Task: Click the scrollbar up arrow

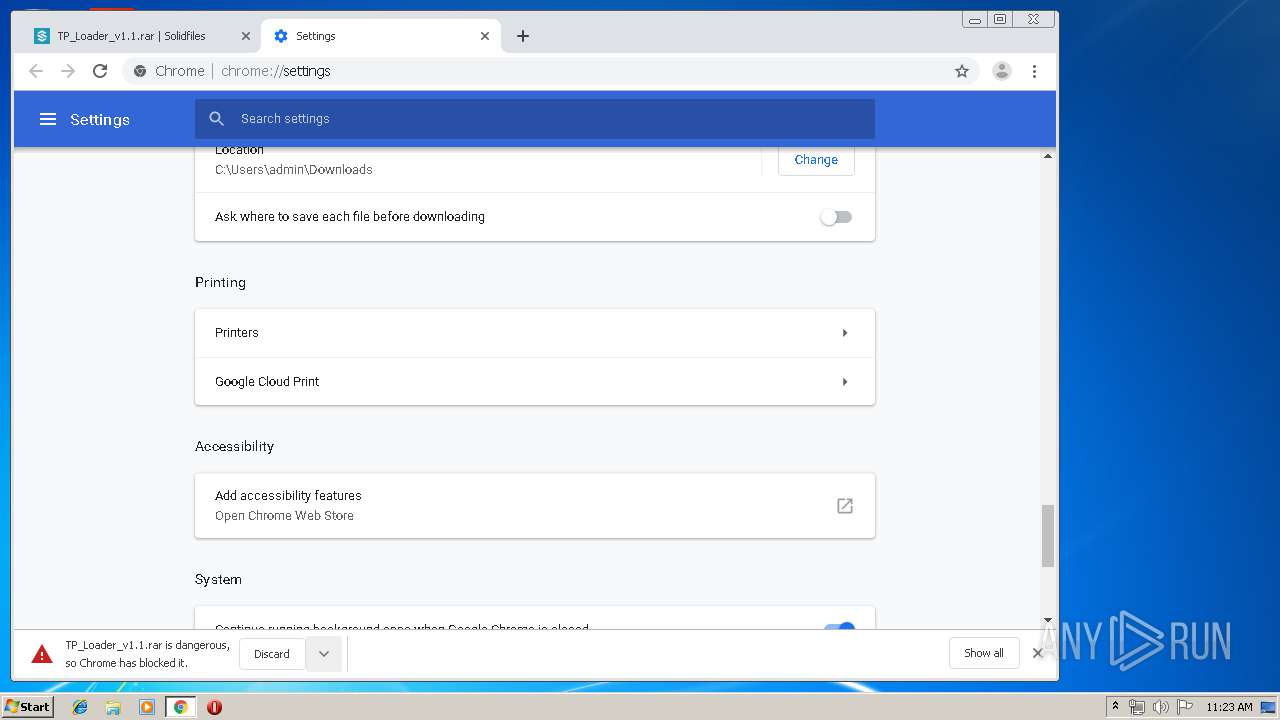Action: [1048, 156]
